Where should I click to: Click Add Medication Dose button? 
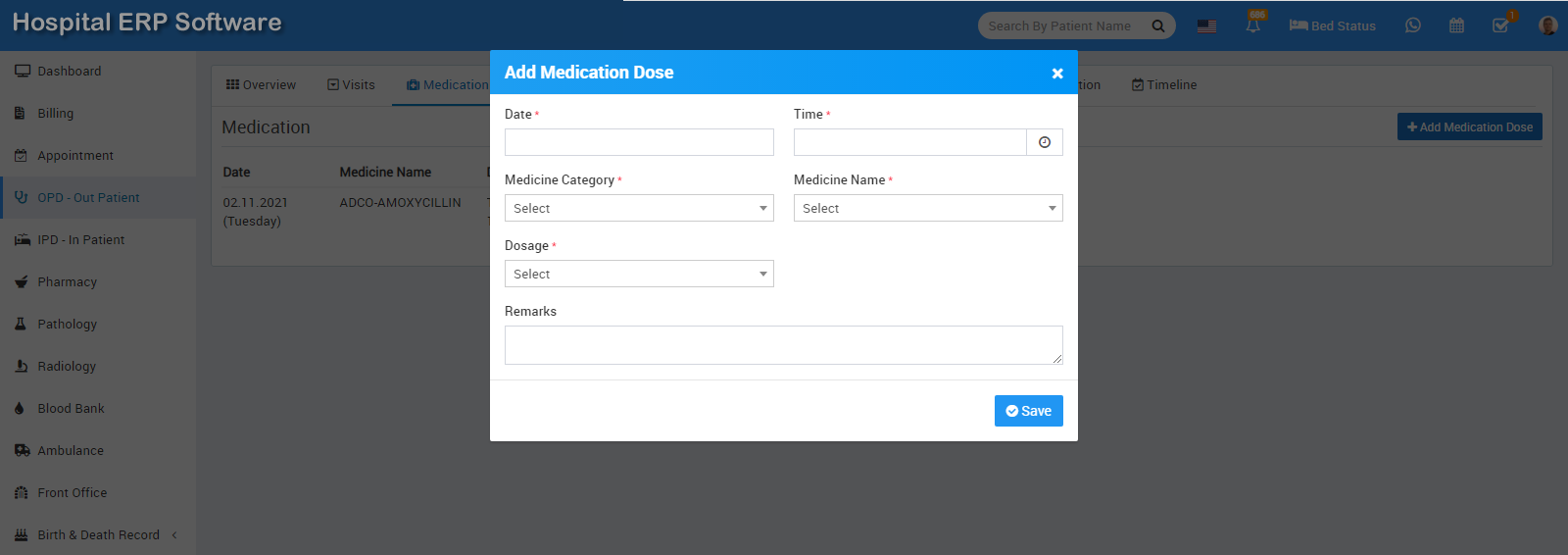(x=1470, y=126)
